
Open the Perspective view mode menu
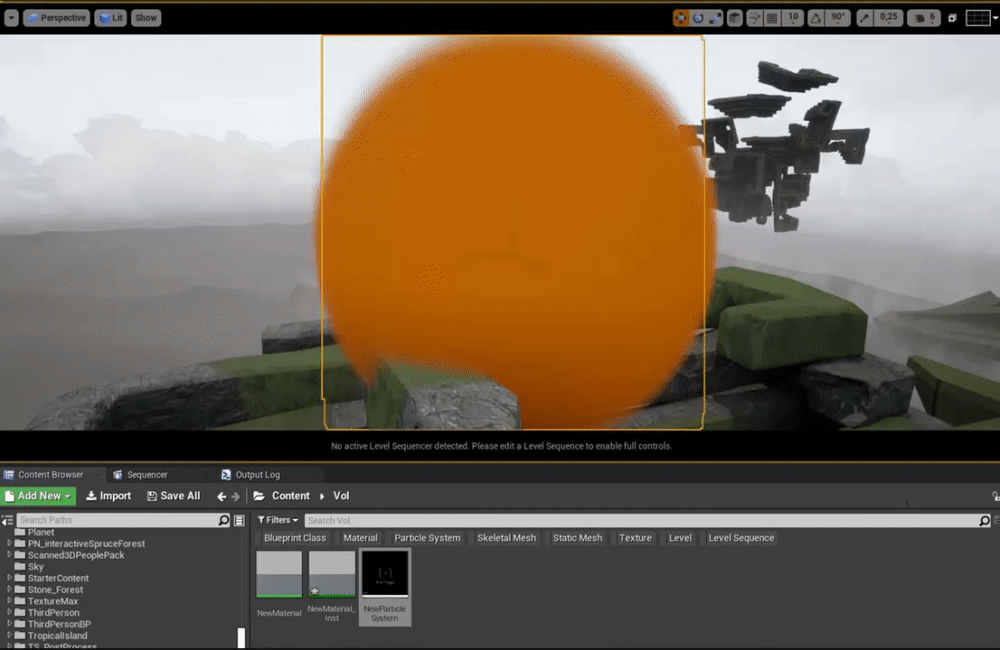tap(57, 18)
